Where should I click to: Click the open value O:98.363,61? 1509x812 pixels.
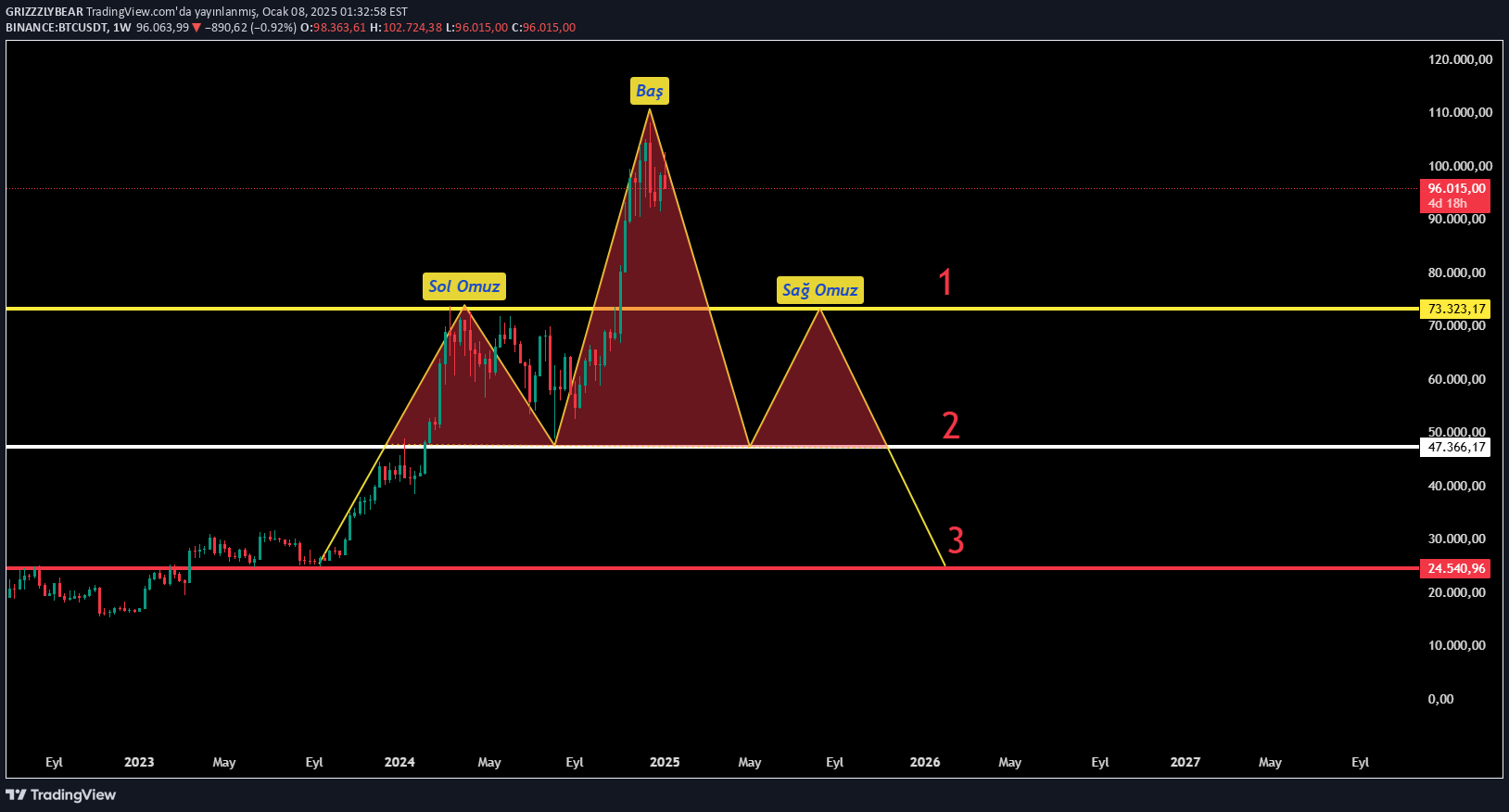click(335, 28)
